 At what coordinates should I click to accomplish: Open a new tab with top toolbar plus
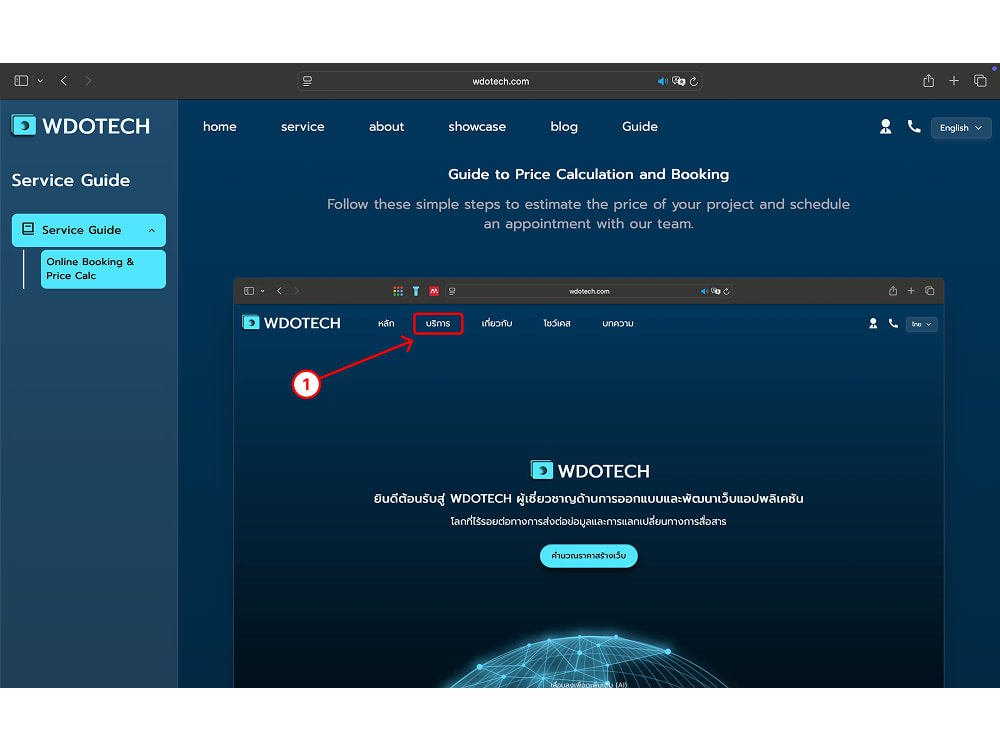click(954, 80)
